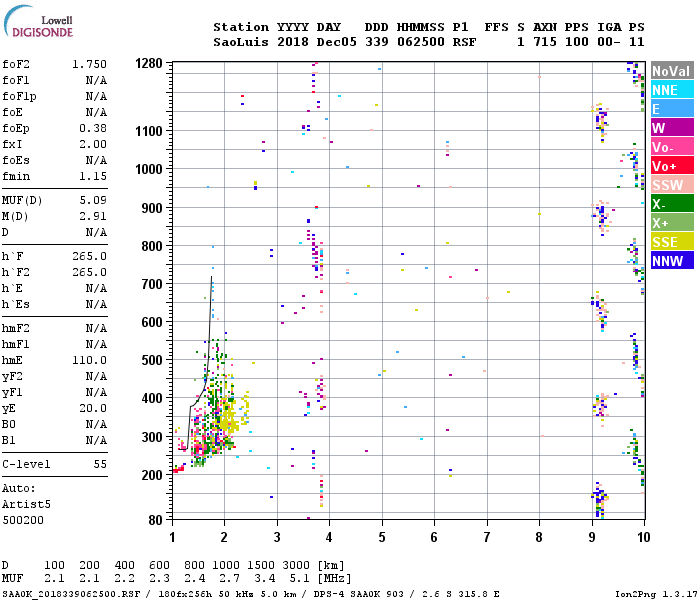Click the PPS value 100
This screenshot has width=700, height=600.
(577, 42)
